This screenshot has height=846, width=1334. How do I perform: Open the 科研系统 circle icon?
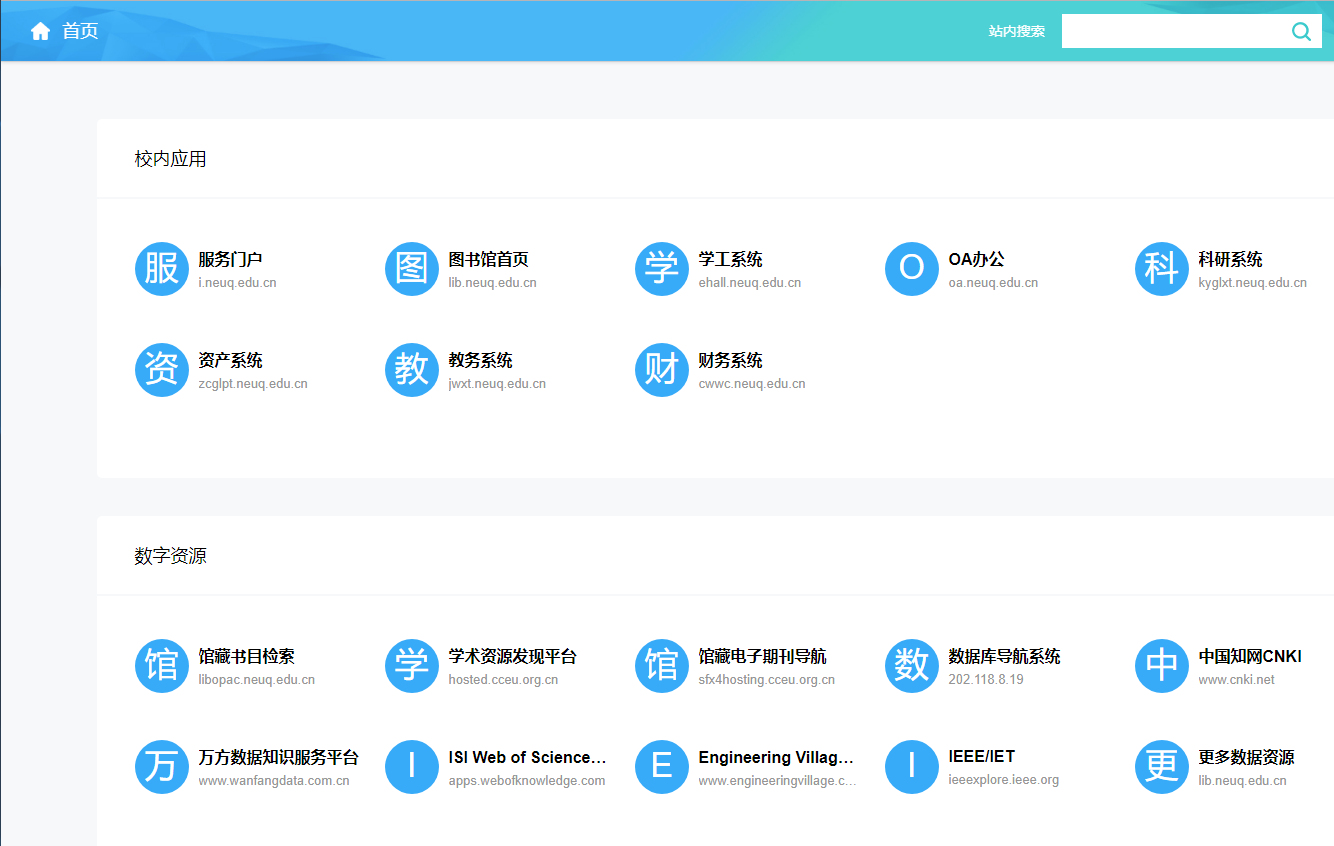click(x=1162, y=269)
